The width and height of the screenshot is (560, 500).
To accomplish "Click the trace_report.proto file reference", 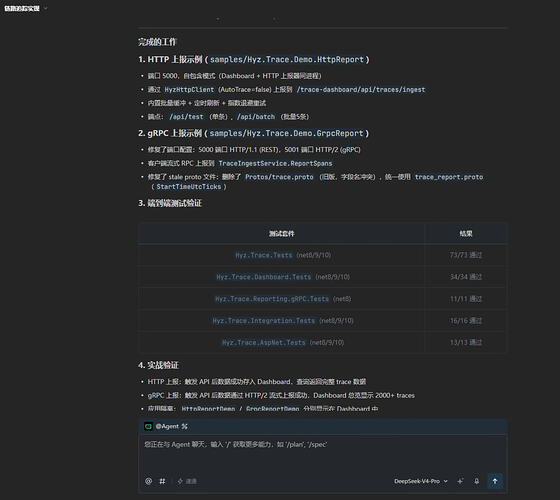I will click(x=449, y=177).
